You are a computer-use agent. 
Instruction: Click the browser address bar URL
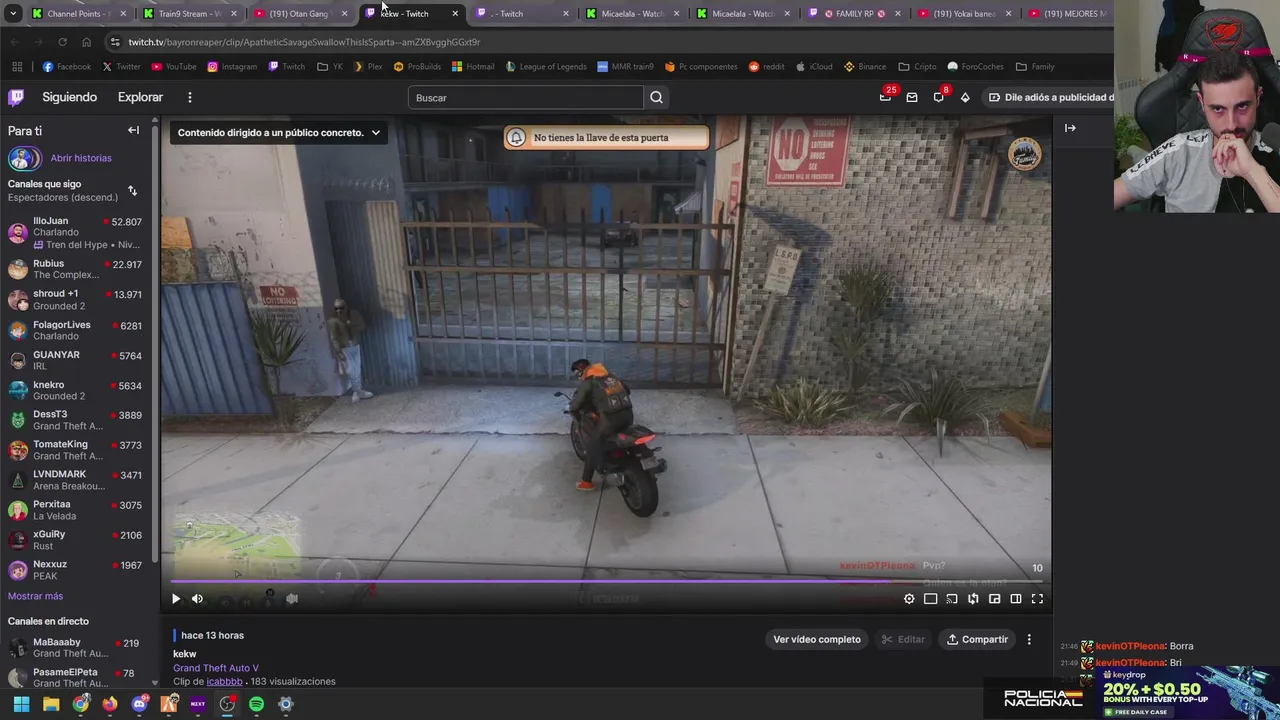[304, 42]
